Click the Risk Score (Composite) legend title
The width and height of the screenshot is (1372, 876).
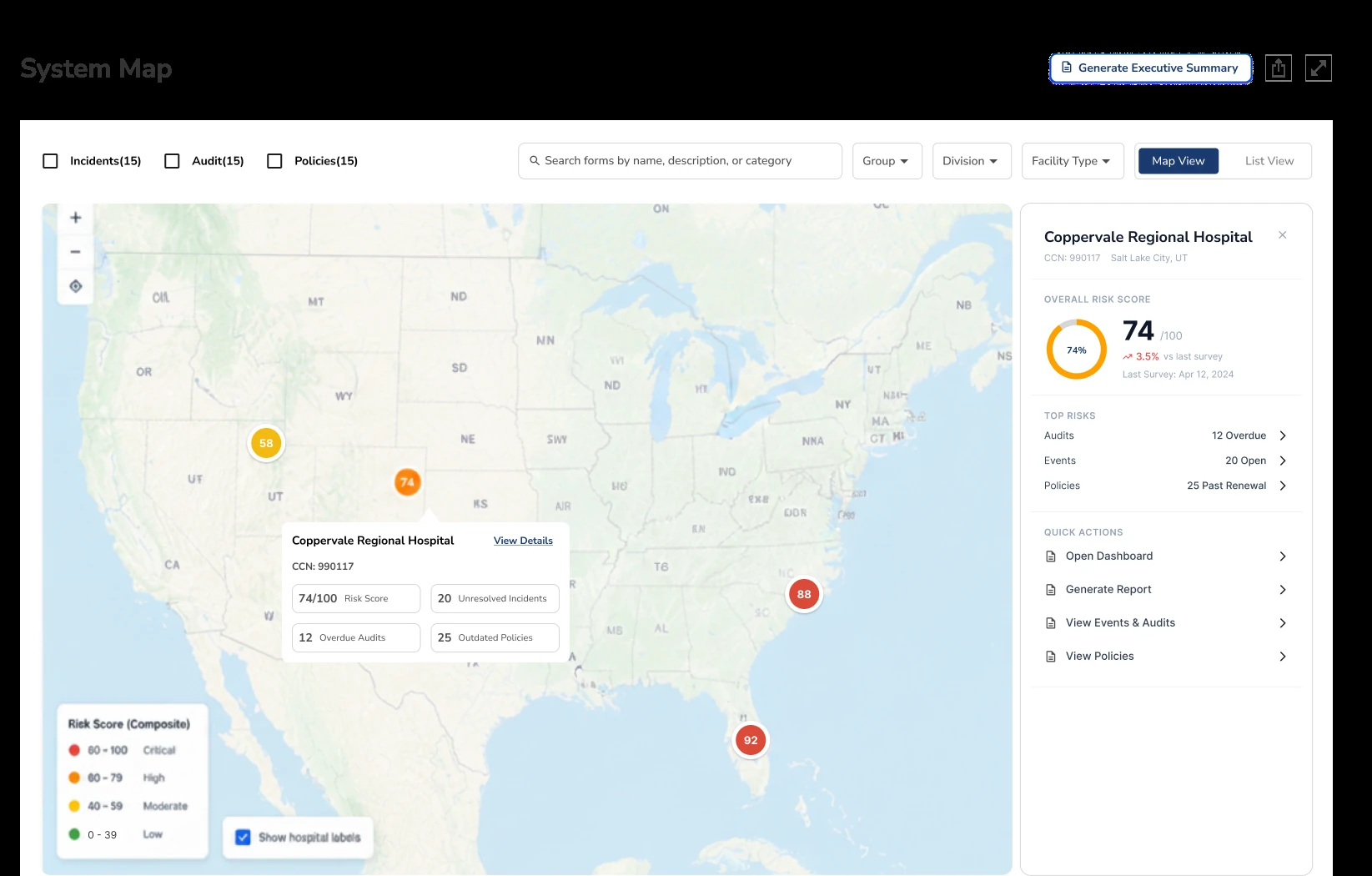pos(129,724)
